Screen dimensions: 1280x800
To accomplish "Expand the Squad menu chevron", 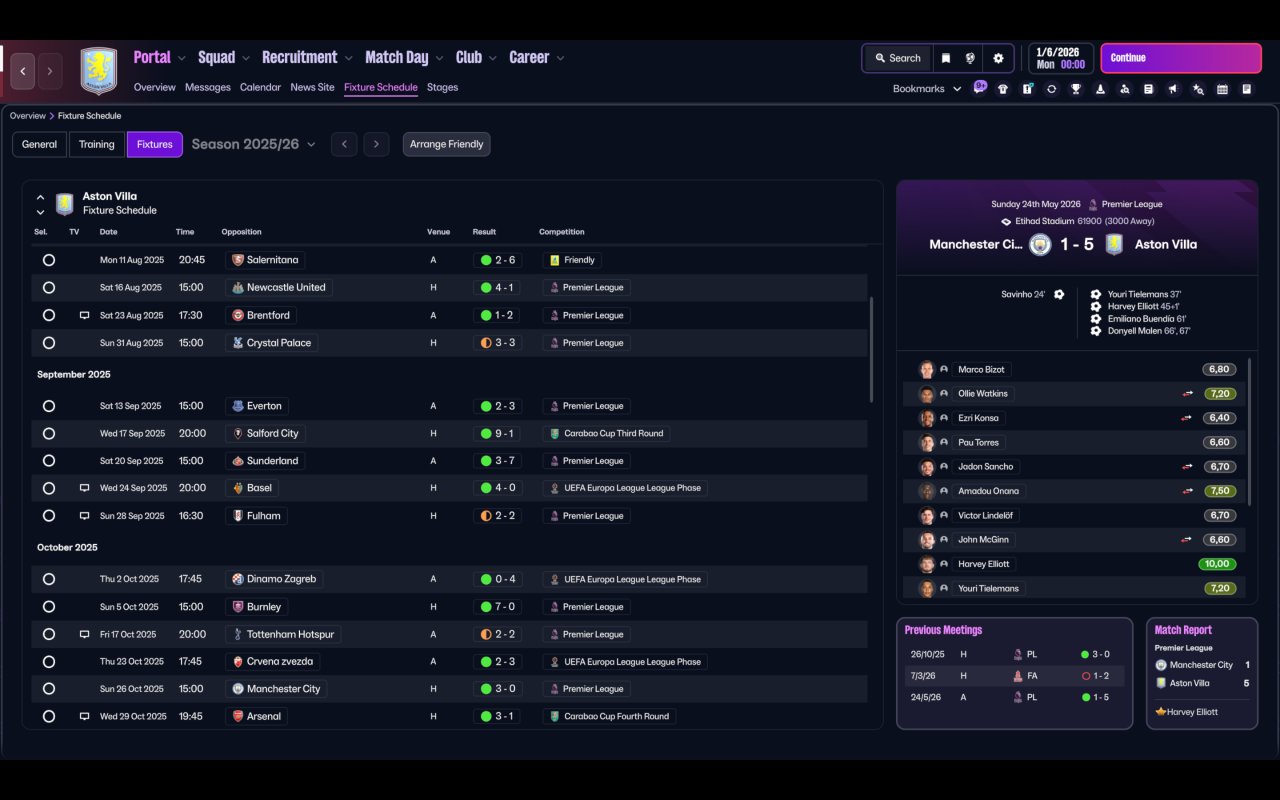I will click(x=246, y=58).
